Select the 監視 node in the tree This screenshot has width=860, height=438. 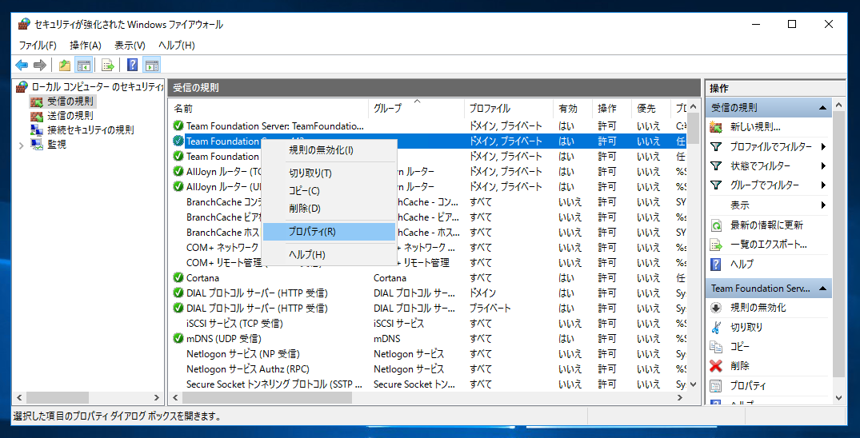pos(57,145)
